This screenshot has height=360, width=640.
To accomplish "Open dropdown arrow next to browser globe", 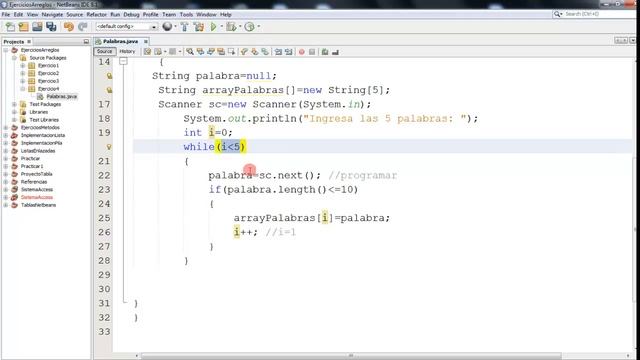I will tap(176, 27).
